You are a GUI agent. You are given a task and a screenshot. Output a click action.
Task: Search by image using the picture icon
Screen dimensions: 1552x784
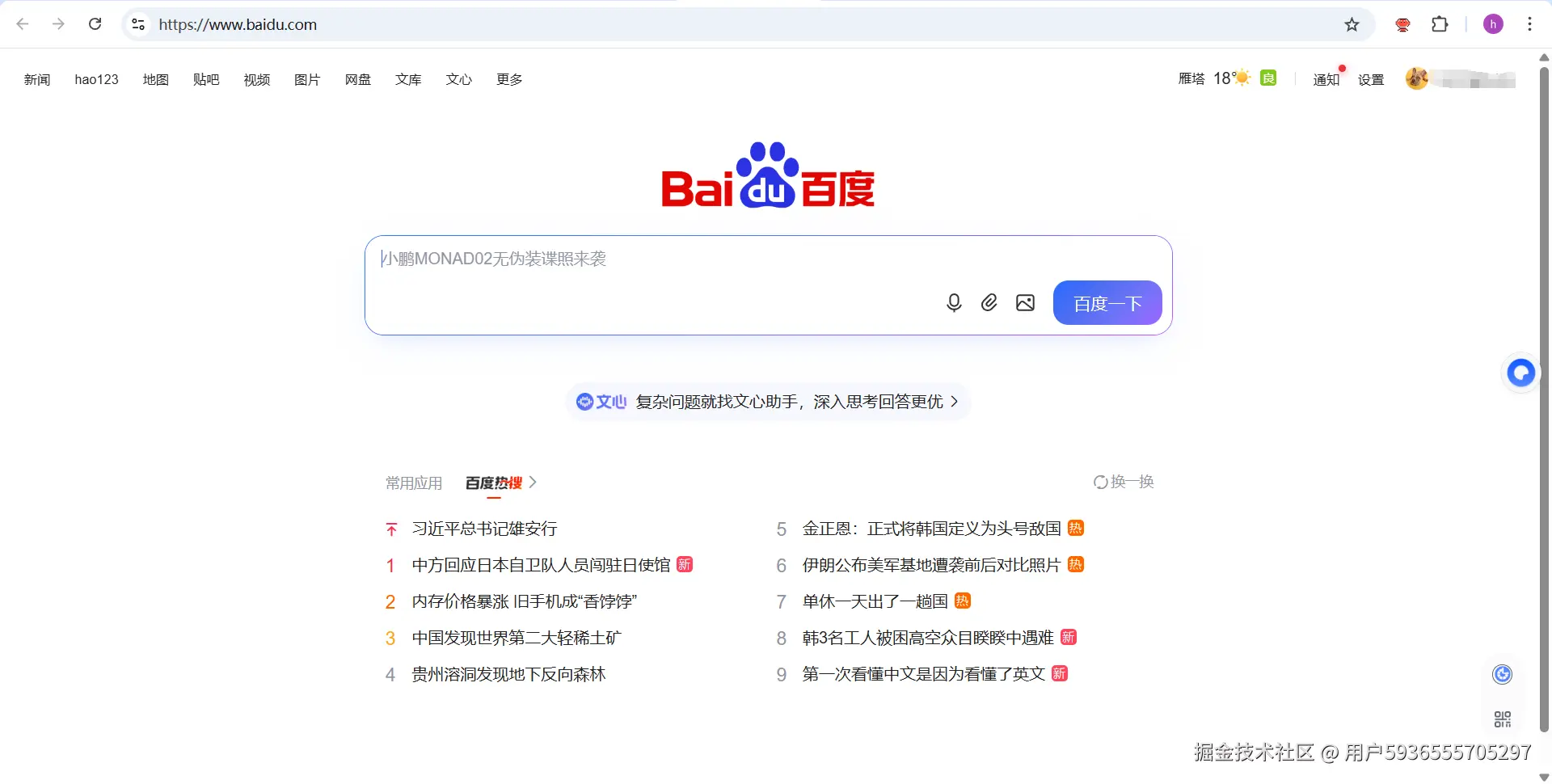coord(1025,303)
